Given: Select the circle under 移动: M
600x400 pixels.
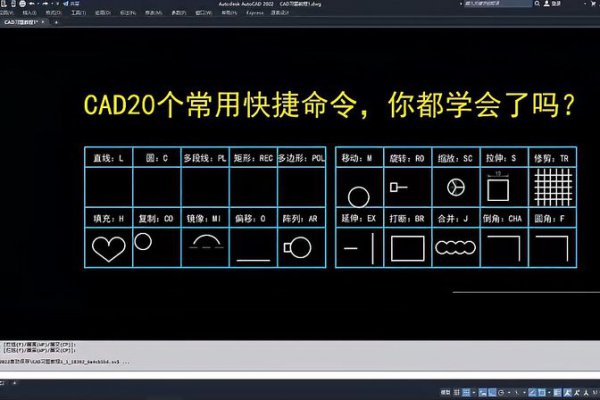Looking at the screenshot, I should 359,197.
